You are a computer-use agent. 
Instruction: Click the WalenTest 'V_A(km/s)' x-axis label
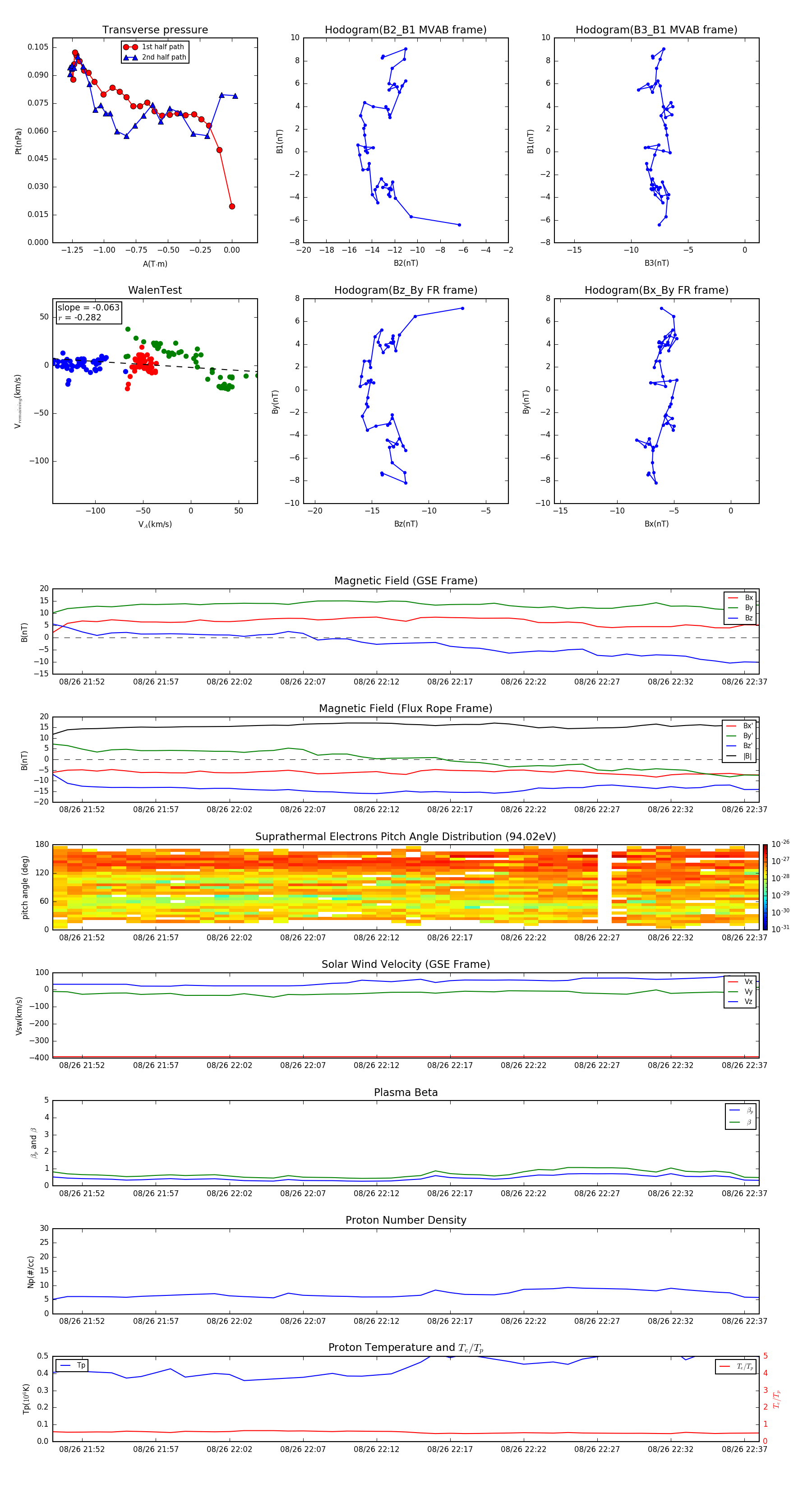point(155,524)
